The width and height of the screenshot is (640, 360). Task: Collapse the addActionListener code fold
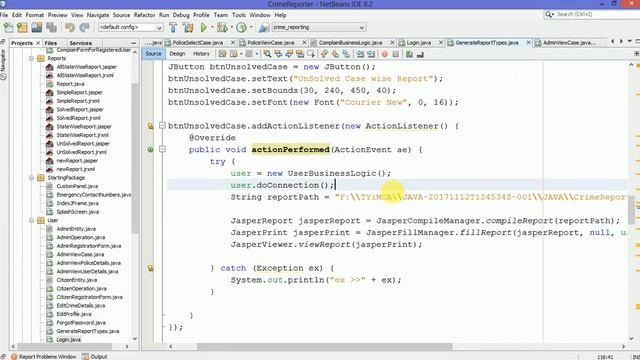[162, 126]
